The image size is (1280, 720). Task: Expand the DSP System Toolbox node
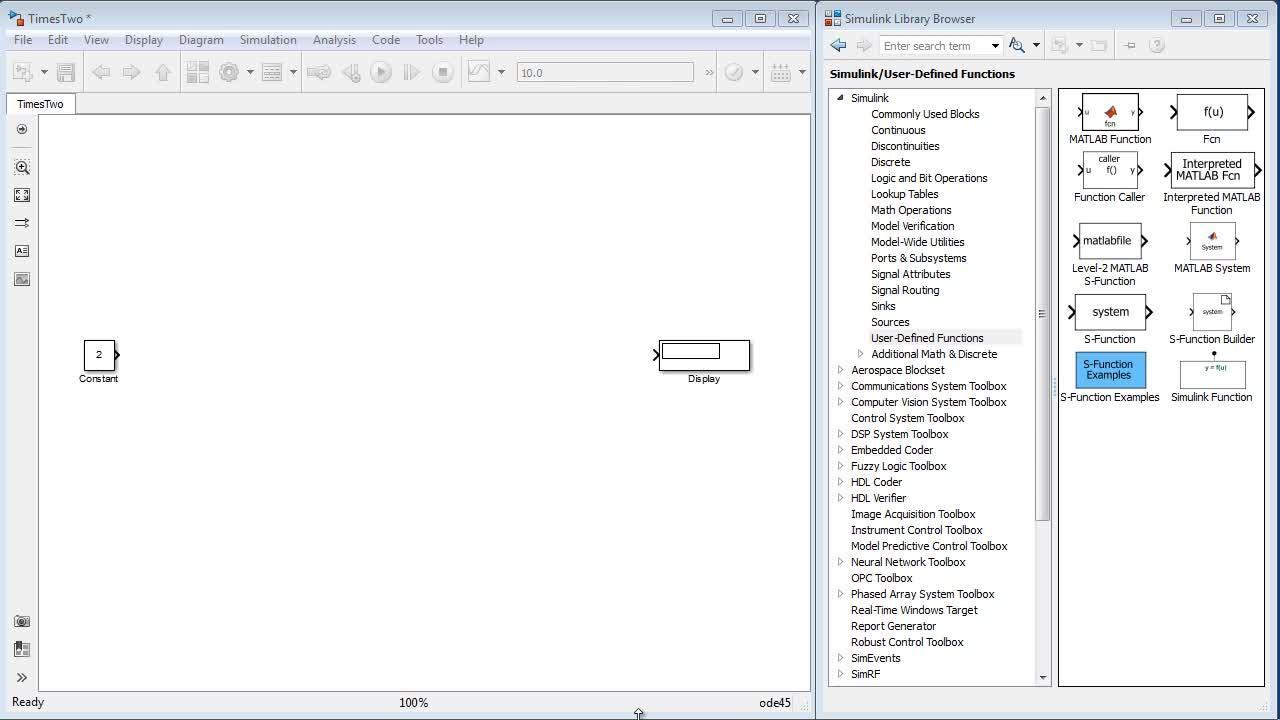pos(840,434)
